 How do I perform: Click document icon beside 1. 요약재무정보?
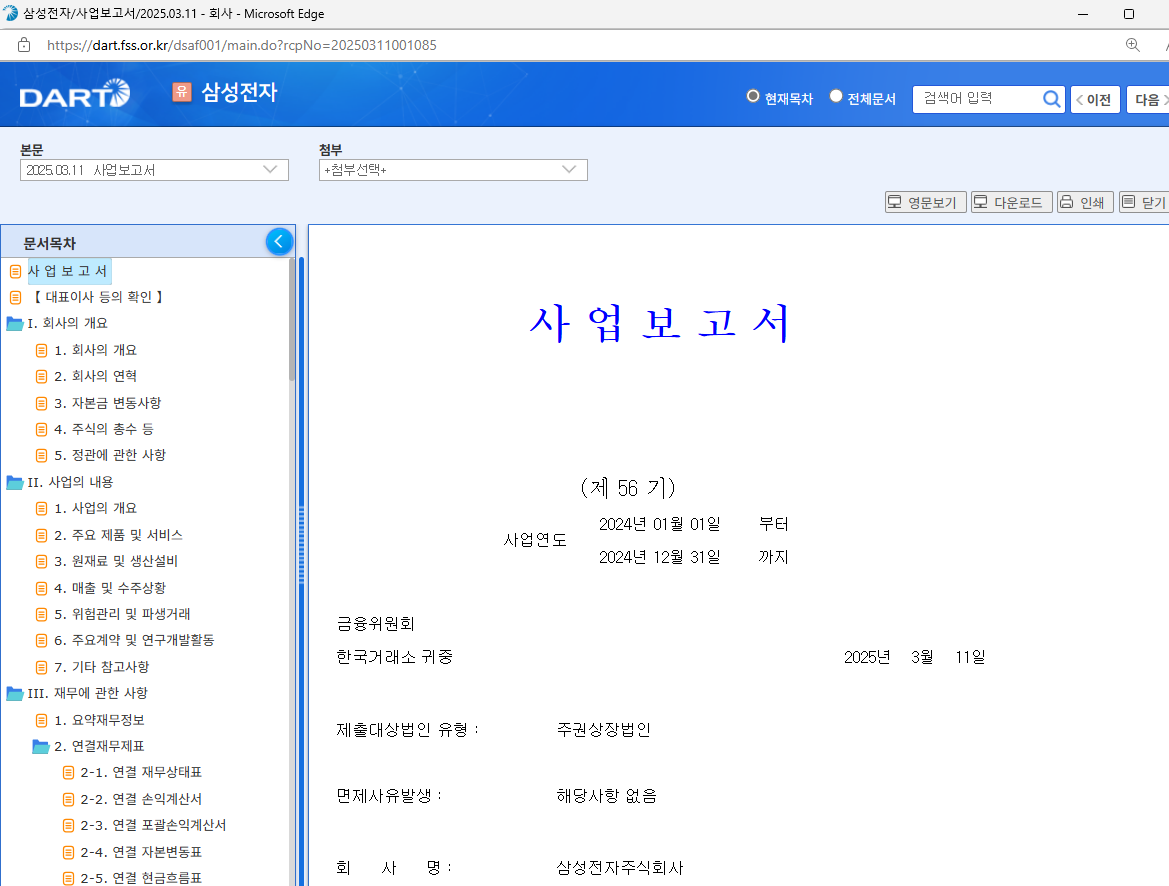click(x=42, y=720)
